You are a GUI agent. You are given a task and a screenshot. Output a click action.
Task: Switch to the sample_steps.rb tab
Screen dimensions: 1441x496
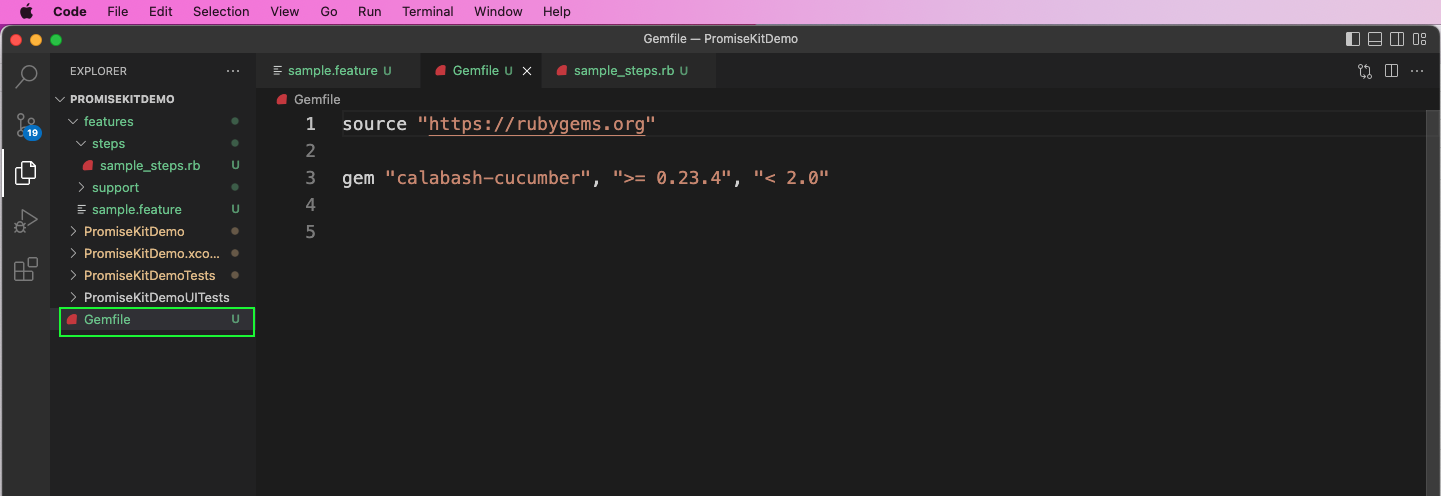[x=630, y=71]
